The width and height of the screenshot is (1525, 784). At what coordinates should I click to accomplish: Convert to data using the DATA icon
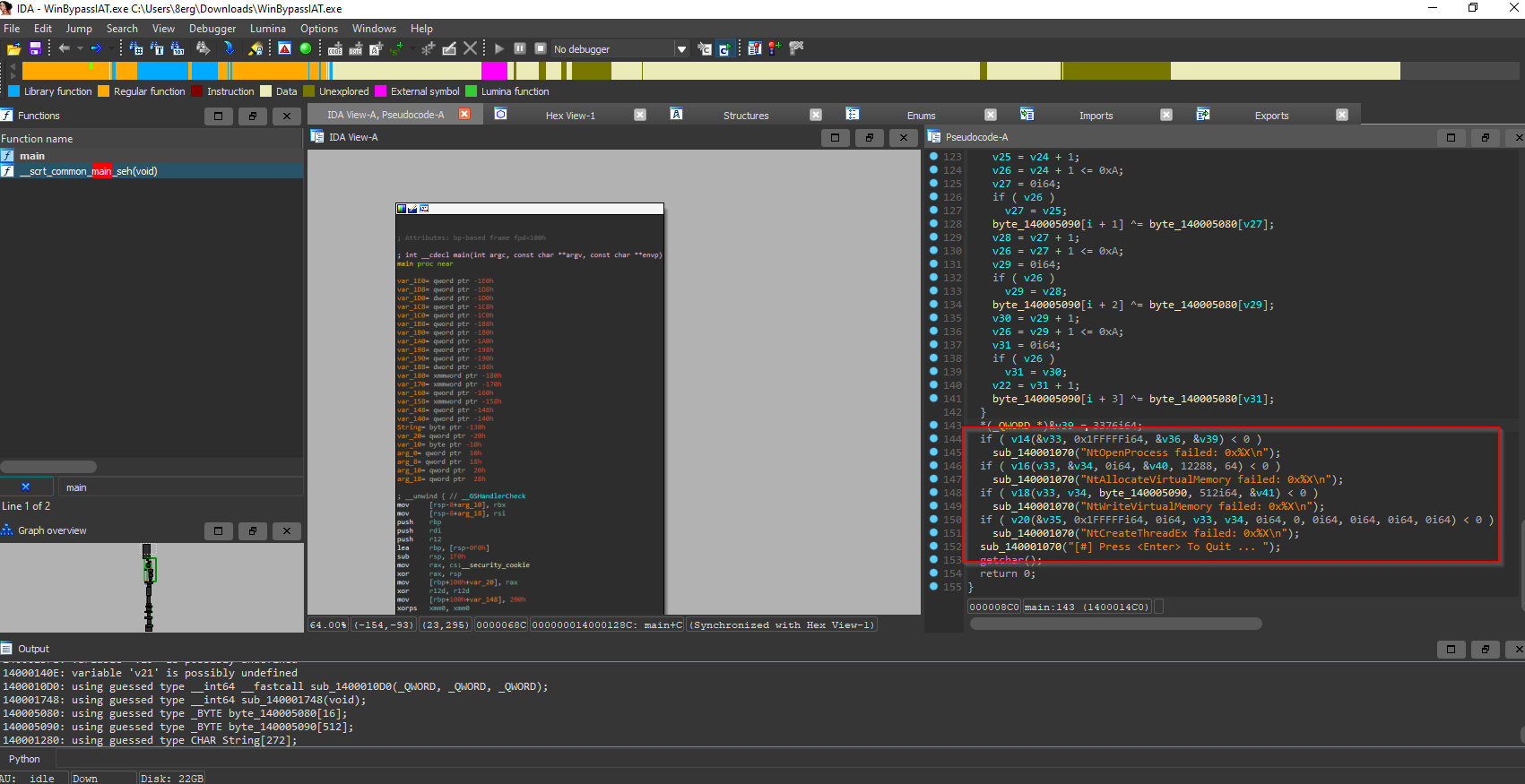pyautogui.click(x=356, y=48)
